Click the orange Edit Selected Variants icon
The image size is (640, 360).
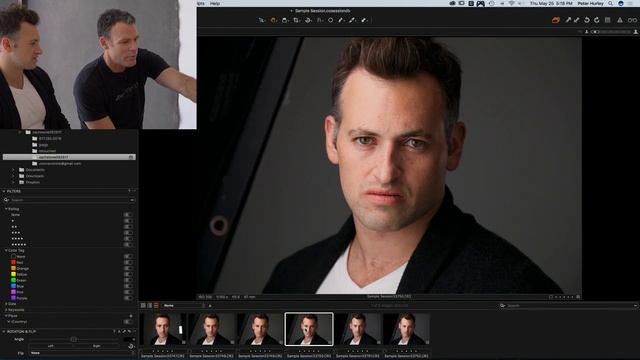point(556,20)
